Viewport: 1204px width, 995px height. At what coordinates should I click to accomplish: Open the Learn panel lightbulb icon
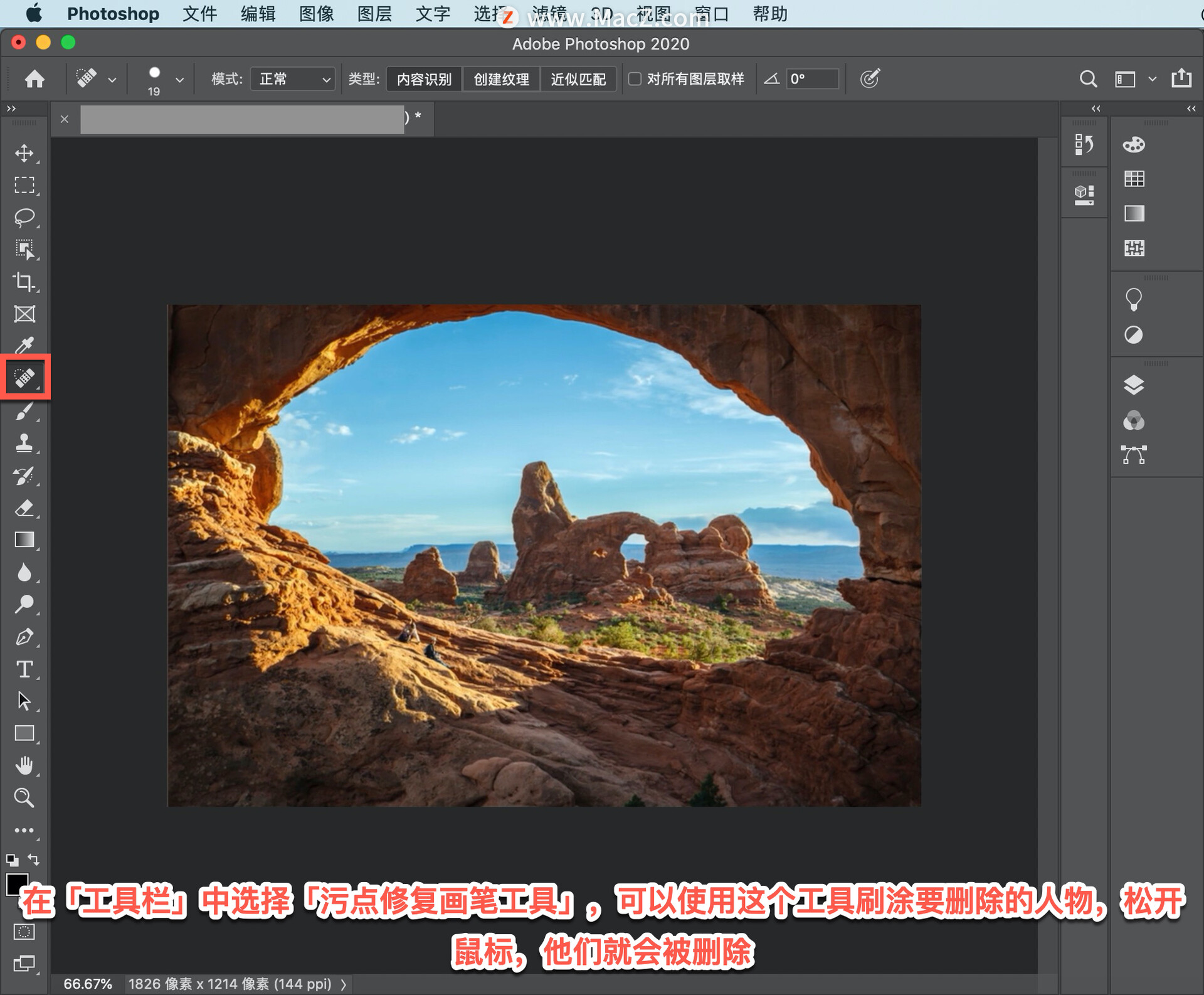click(1134, 299)
